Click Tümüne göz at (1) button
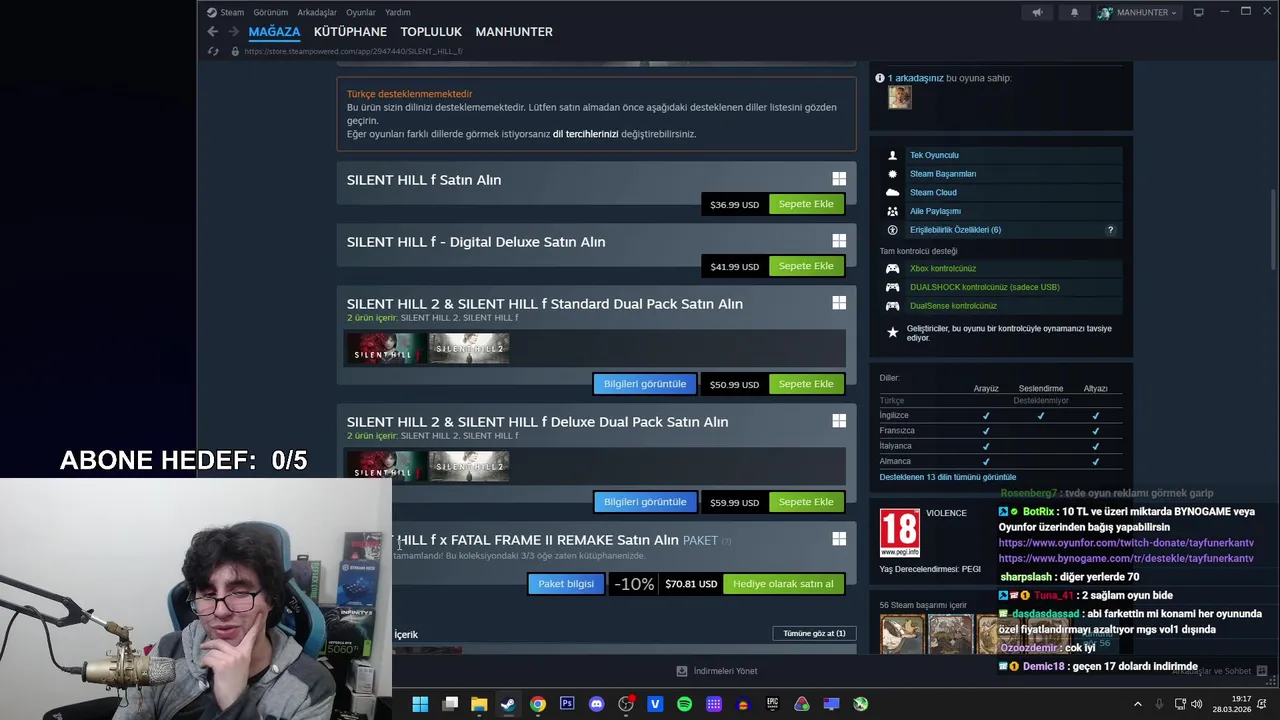 click(x=814, y=633)
